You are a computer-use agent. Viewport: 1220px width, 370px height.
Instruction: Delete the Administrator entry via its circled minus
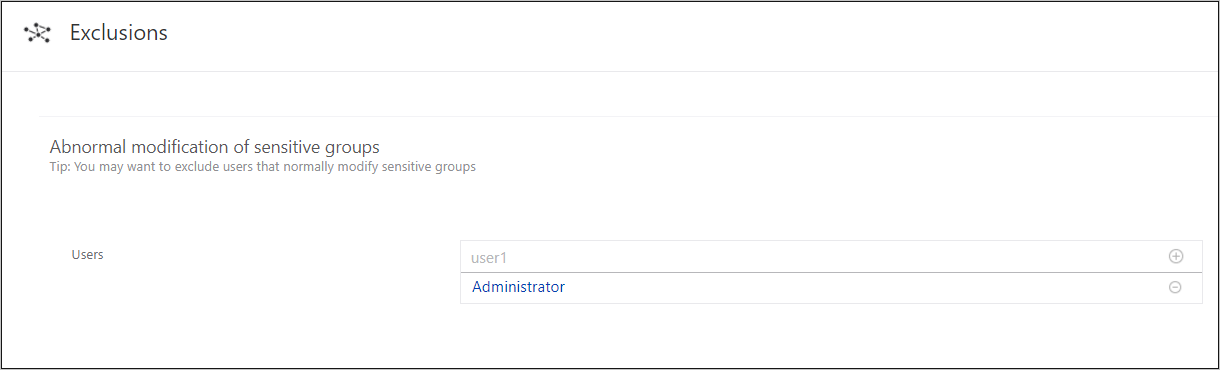click(1176, 287)
